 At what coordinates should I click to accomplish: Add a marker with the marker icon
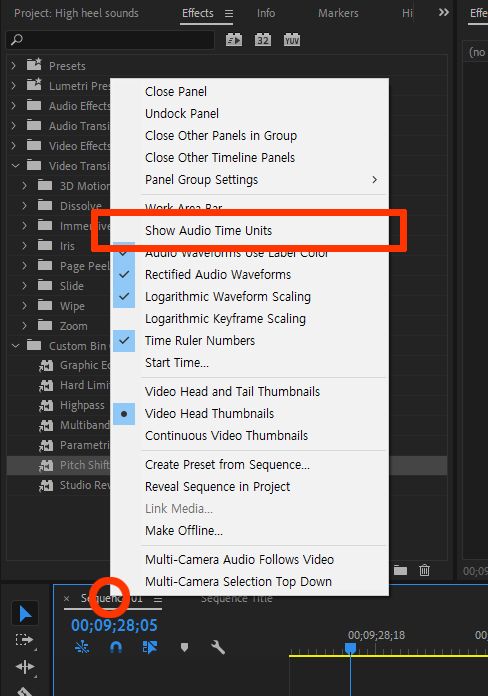pos(184,648)
